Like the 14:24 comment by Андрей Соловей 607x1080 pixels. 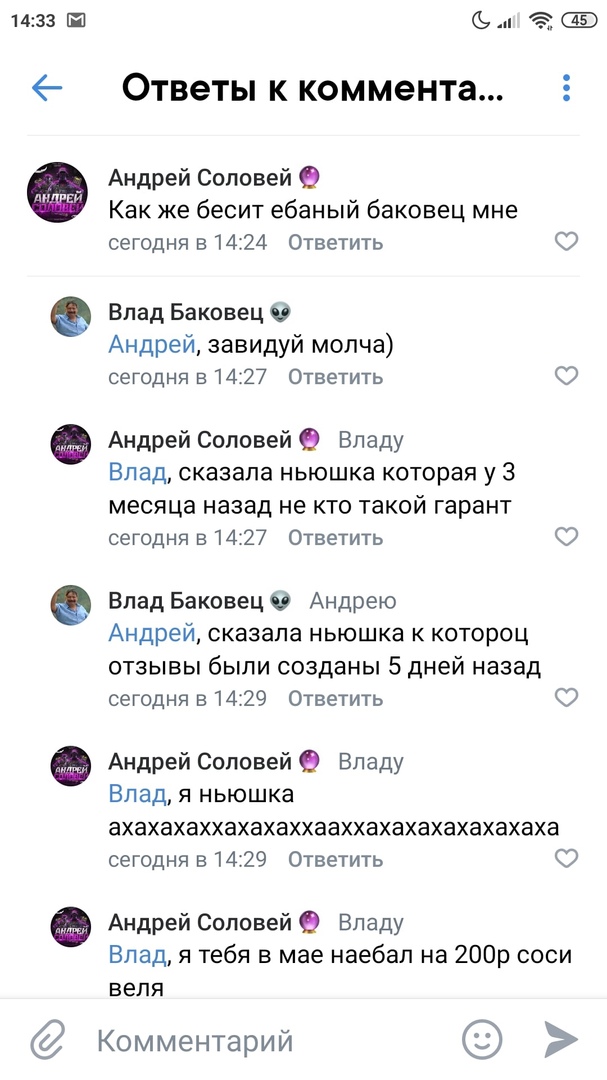[x=566, y=241]
